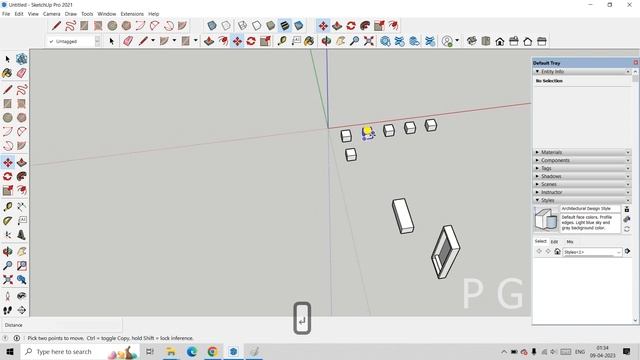Click Update Style With Changes button

point(627,229)
